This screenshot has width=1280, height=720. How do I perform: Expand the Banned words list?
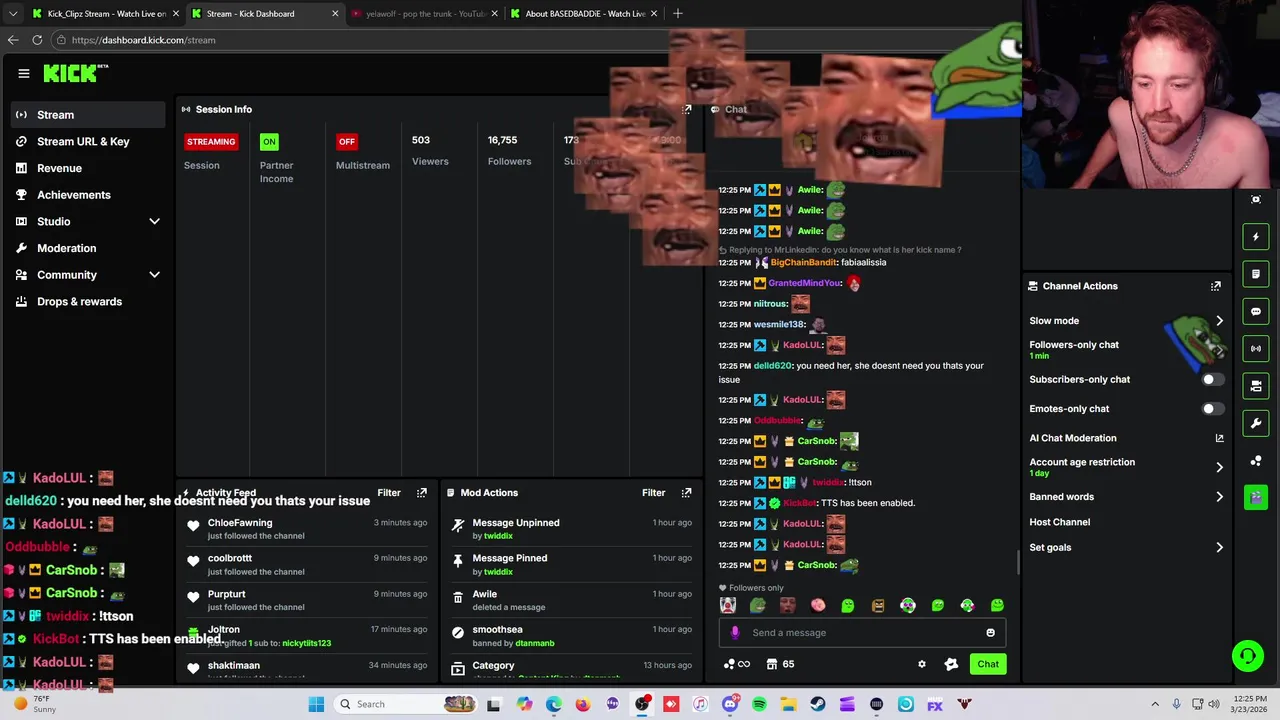click(1219, 497)
